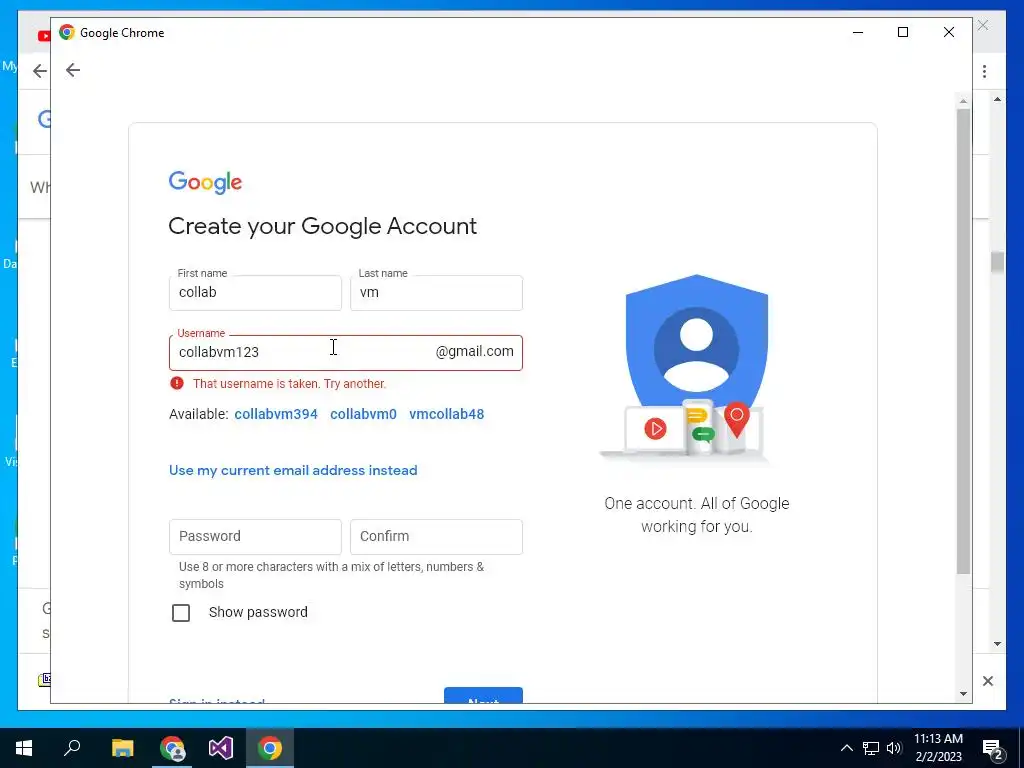
Task: Open the notification center icon
Action: 993,750
